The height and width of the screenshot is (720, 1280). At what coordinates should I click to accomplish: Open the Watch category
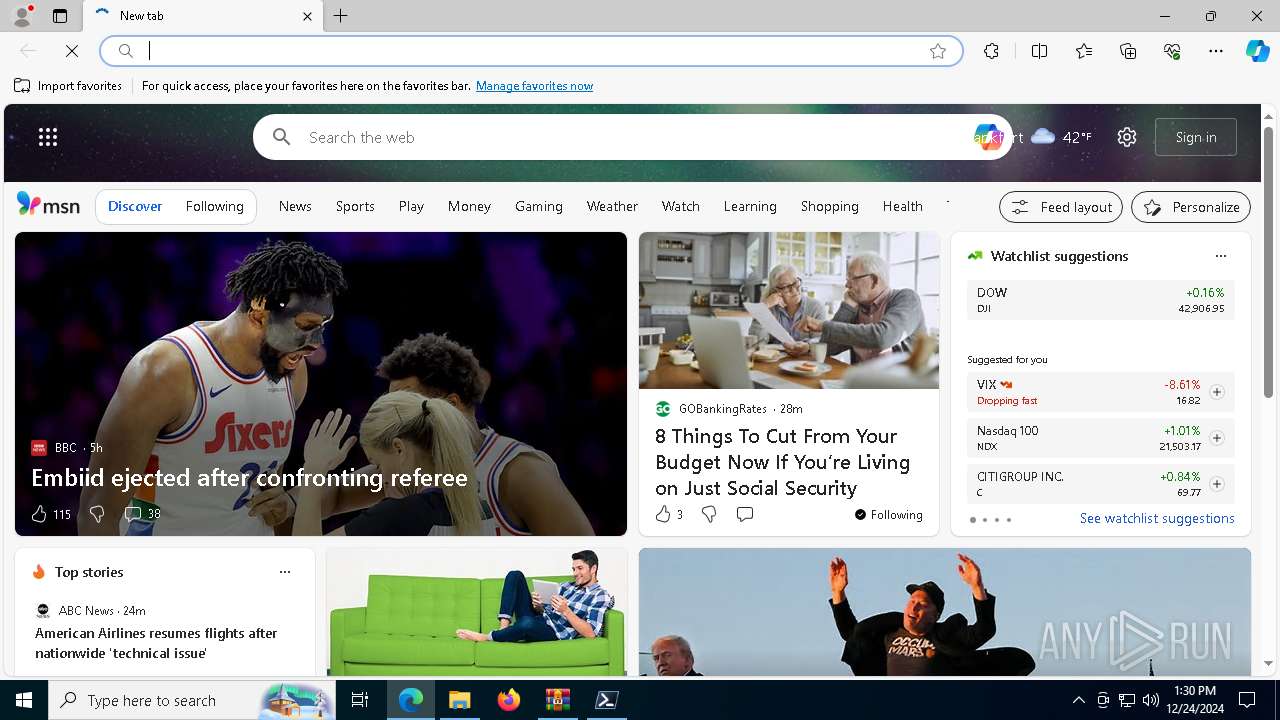681,206
